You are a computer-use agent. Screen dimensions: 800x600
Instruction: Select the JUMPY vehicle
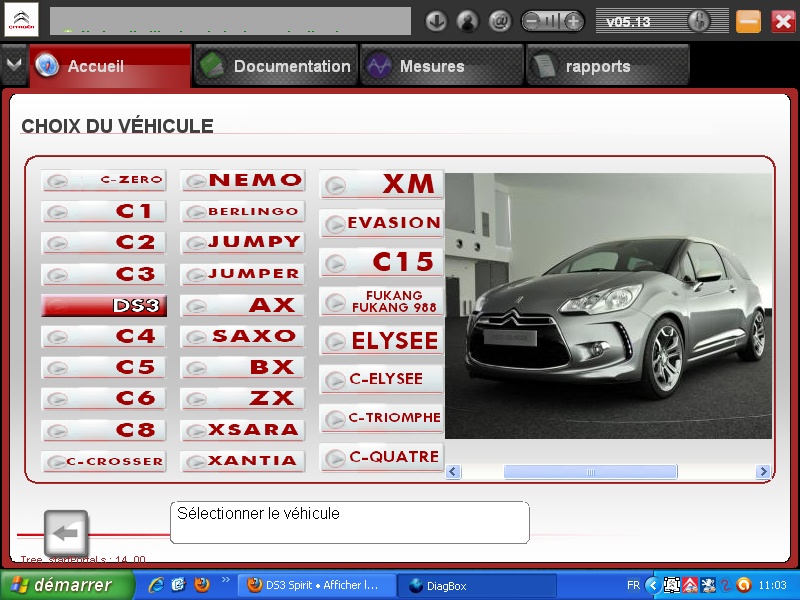(x=243, y=242)
